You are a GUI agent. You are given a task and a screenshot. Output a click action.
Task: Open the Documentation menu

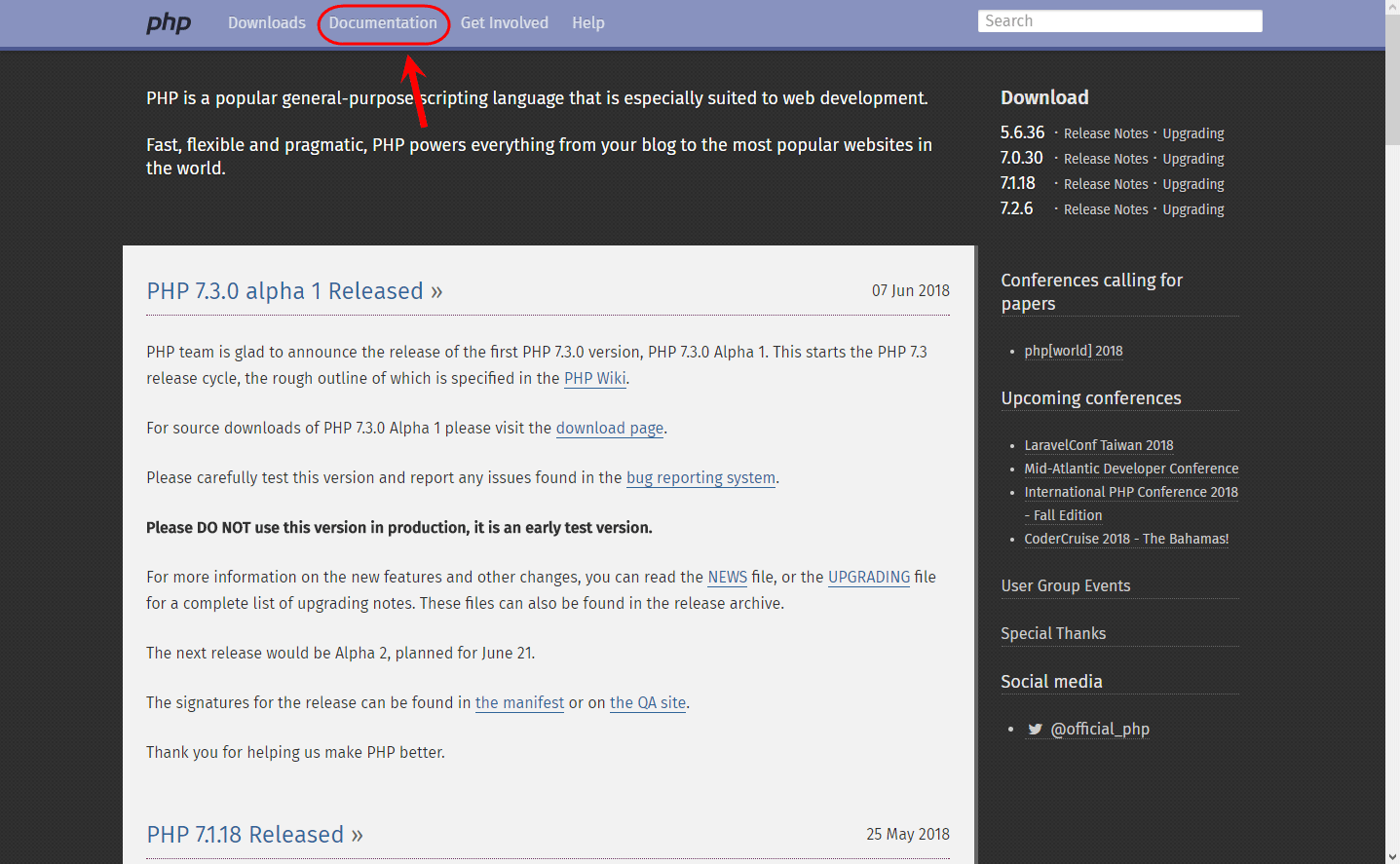click(x=383, y=22)
